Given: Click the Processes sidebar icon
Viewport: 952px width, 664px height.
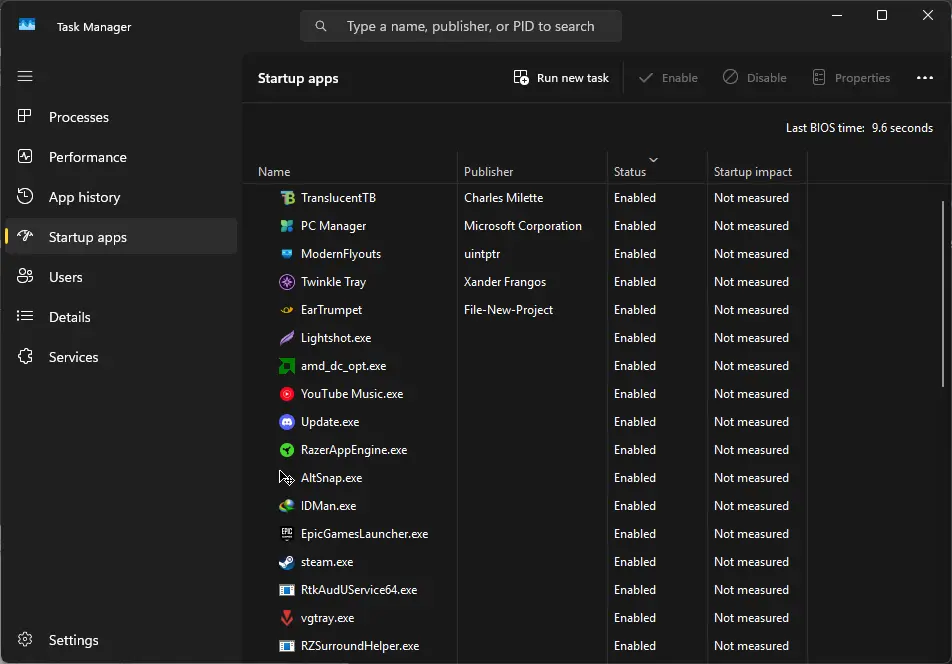Looking at the screenshot, I should [x=25, y=116].
